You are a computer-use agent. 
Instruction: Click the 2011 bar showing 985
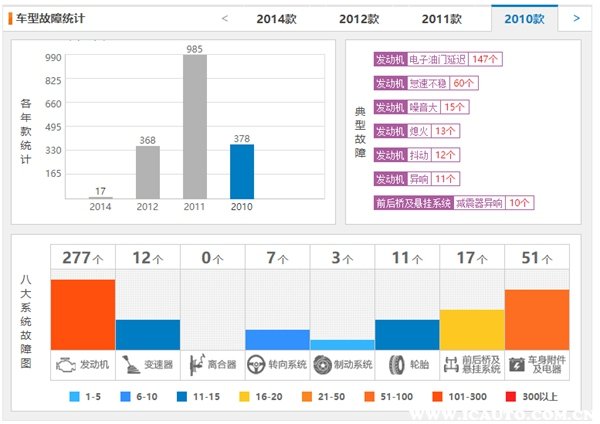click(x=195, y=126)
